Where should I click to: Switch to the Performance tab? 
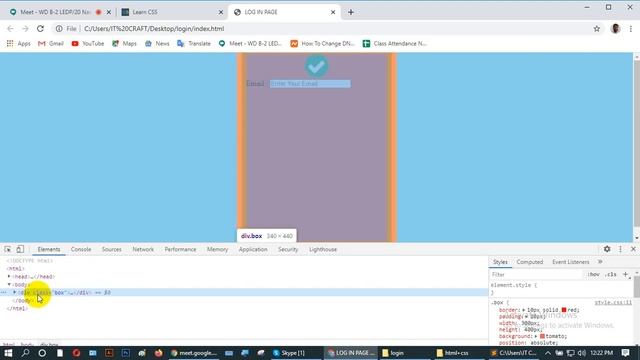(x=180, y=249)
